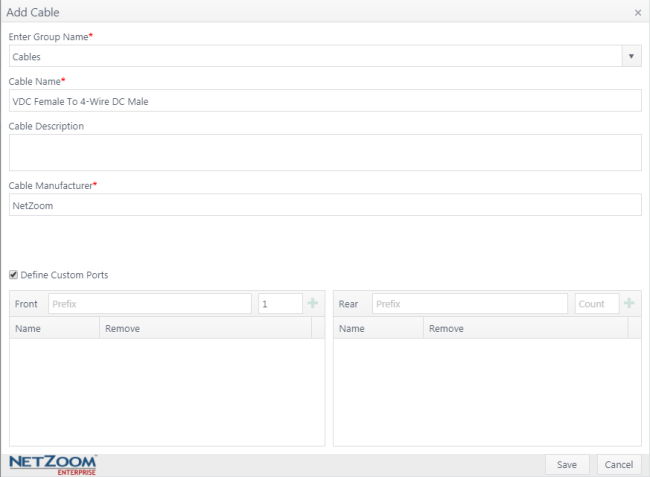Click the Remove column header in Front table

206,328
